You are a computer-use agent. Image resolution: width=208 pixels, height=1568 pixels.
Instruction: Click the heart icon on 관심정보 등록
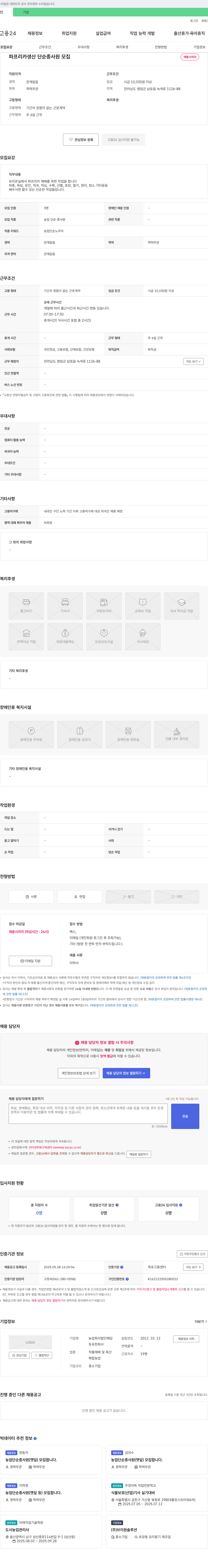(71, 139)
